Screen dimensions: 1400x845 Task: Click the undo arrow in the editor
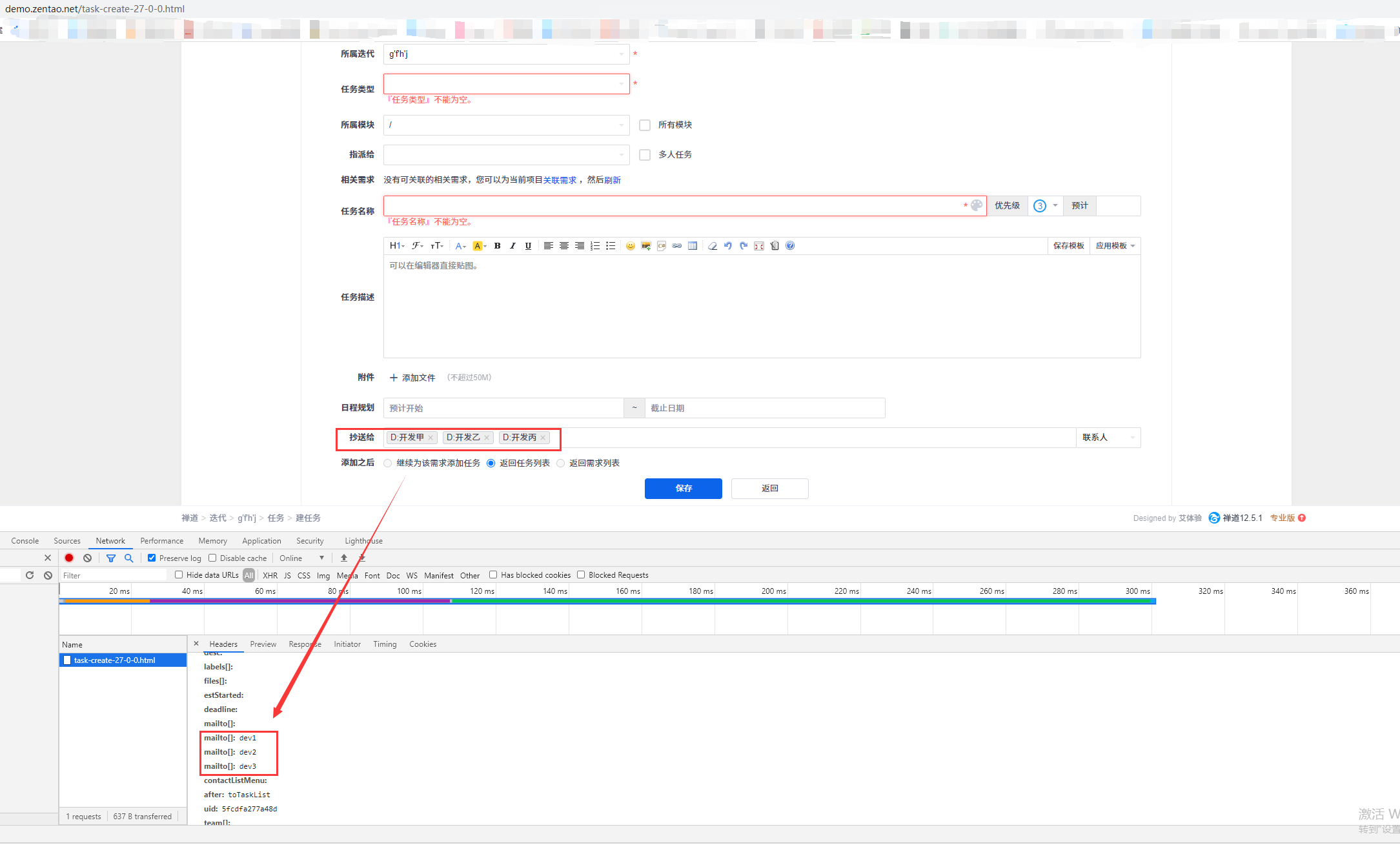pyautogui.click(x=727, y=246)
